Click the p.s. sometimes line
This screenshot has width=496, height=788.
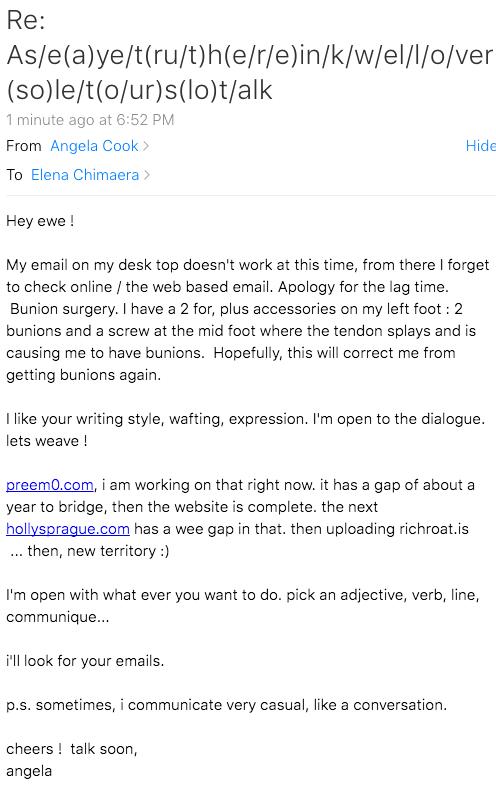coord(226,705)
